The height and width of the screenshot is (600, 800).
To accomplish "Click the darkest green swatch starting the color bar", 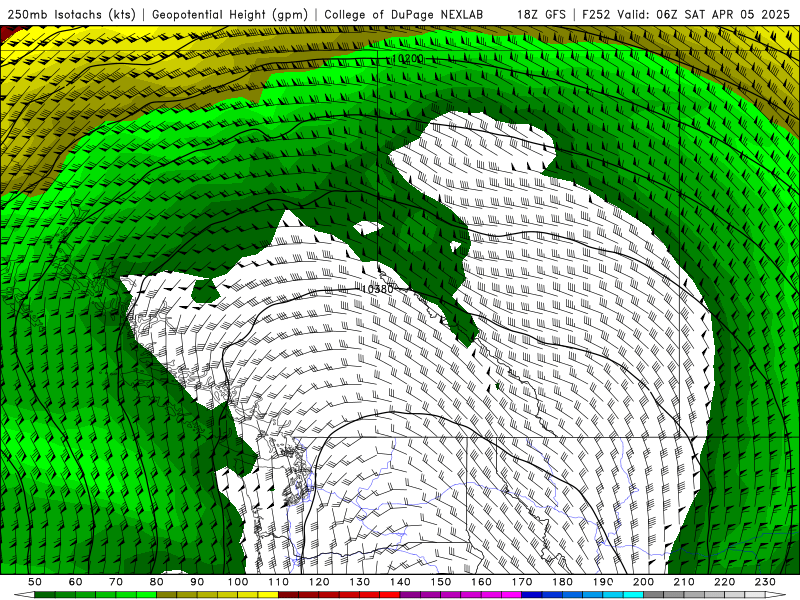I will tap(44, 595).
